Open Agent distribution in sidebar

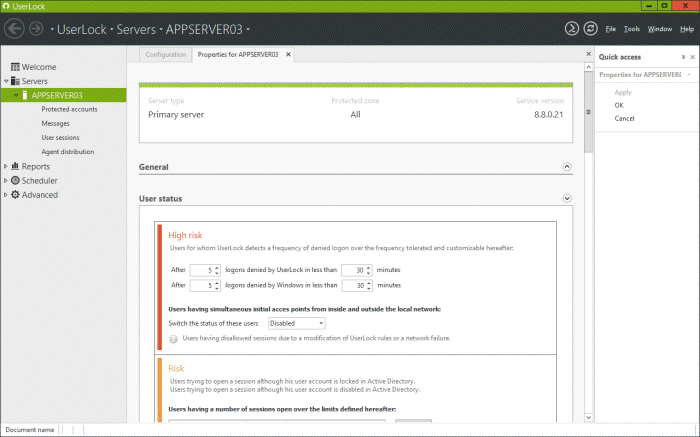click(68, 152)
